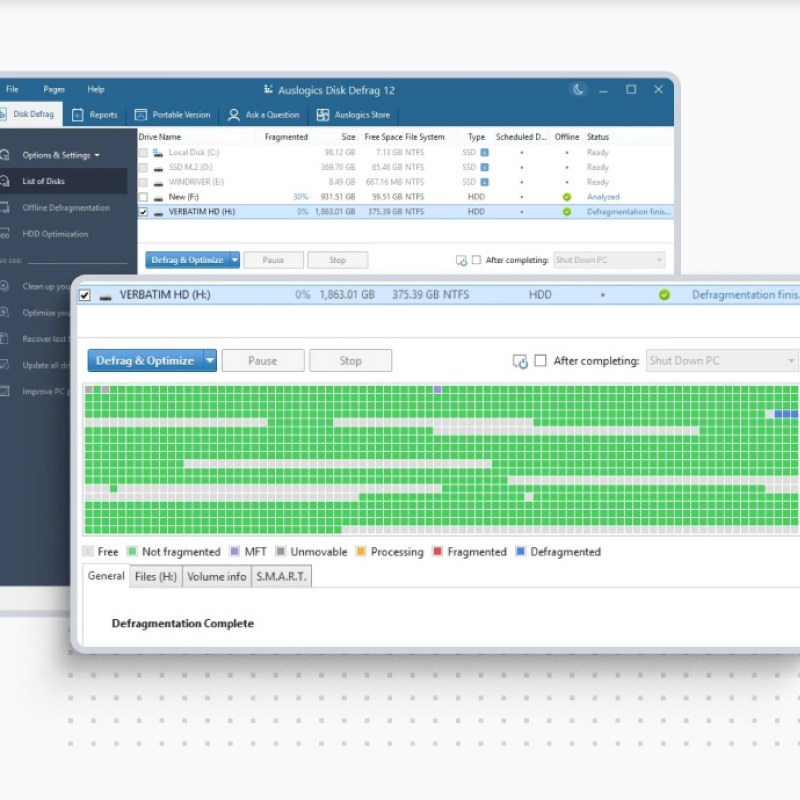Click the large Stop button
Image resolution: width=800 pixels, height=800 pixels.
click(351, 361)
